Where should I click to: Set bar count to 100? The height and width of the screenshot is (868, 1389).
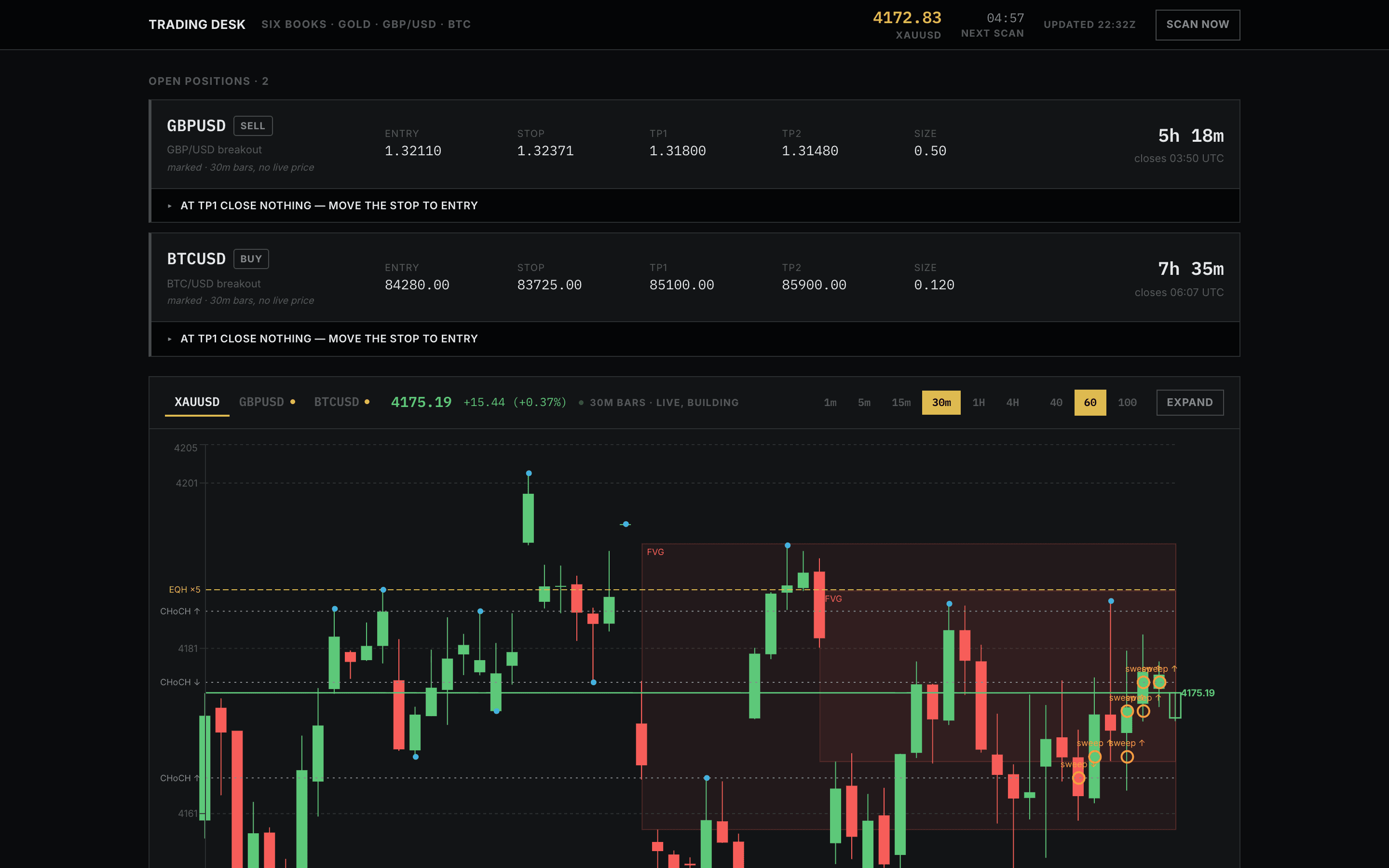click(x=1127, y=403)
